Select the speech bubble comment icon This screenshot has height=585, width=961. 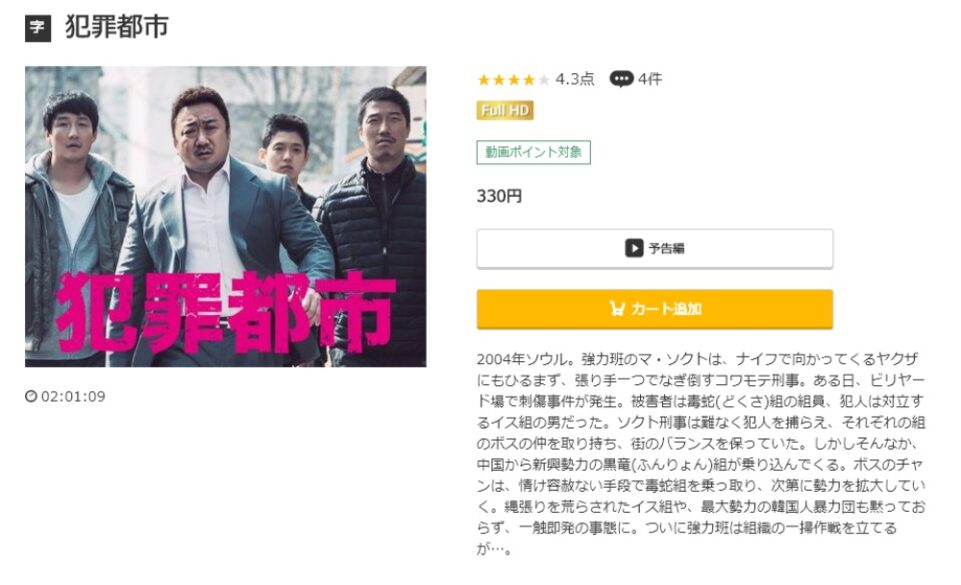622,78
